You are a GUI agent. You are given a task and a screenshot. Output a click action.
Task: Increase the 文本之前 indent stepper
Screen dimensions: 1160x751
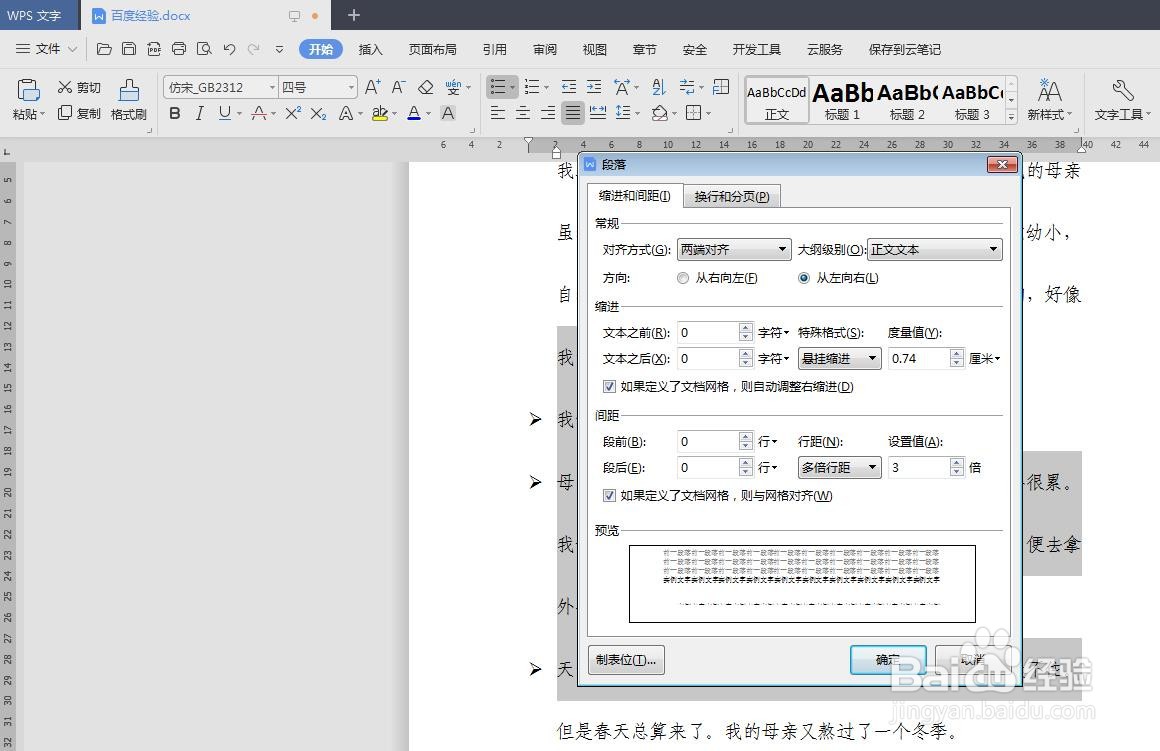click(x=746, y=328)
